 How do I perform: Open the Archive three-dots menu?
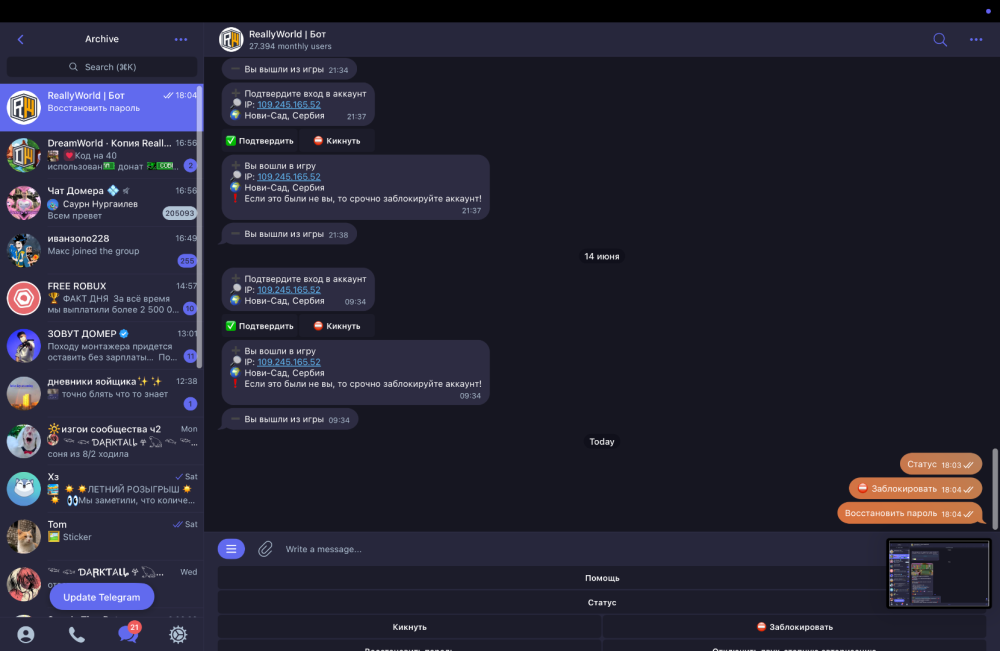(181, 40)
